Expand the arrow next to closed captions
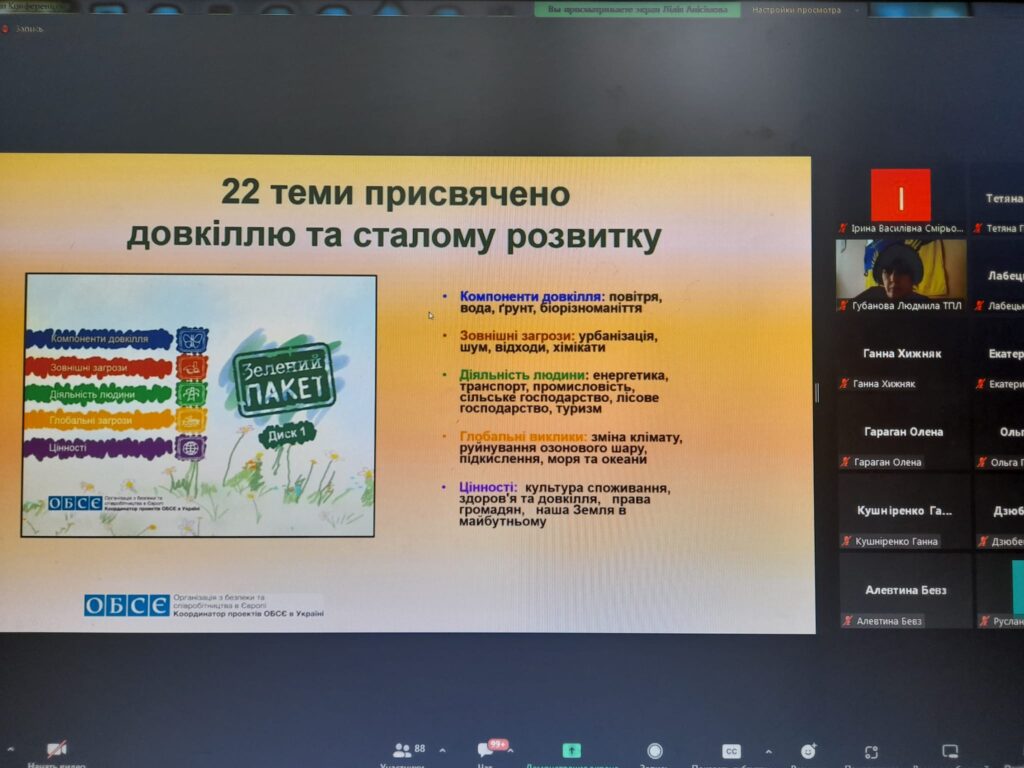This screenshot has width=1024, height=768. tap(768, 750)
